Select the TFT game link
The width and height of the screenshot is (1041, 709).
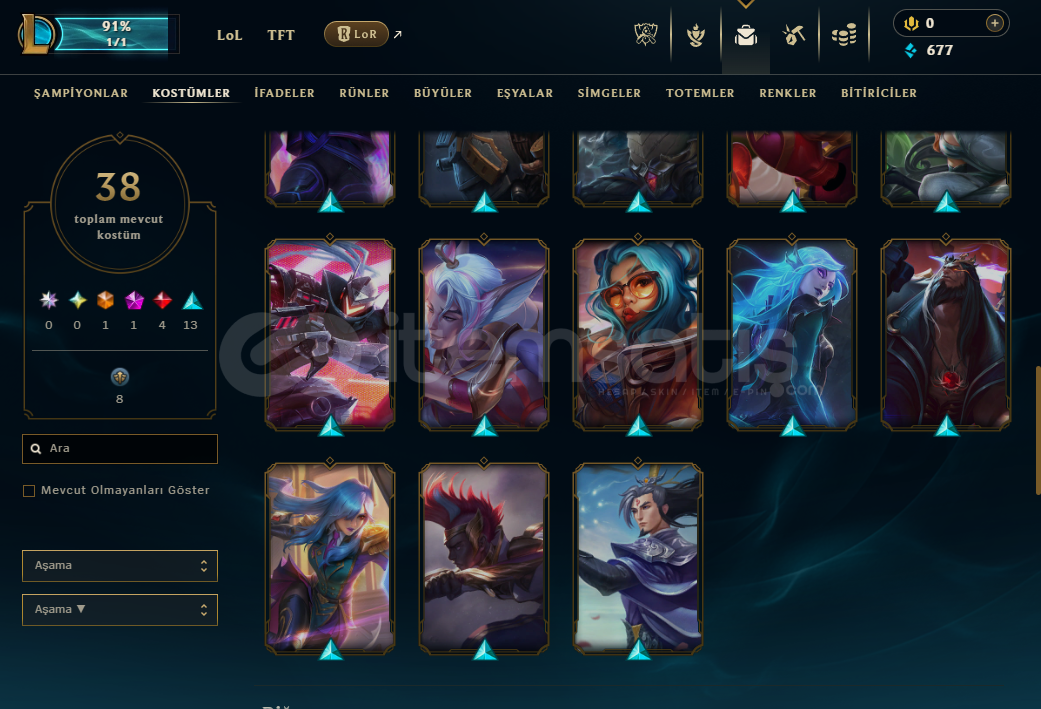click(281, 35)
